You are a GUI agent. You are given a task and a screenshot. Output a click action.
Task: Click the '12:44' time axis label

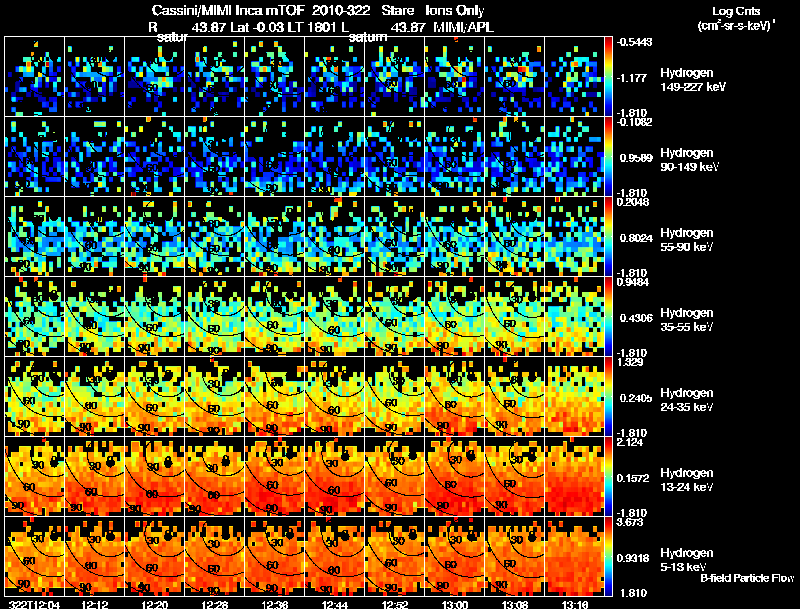click(335, 604)
